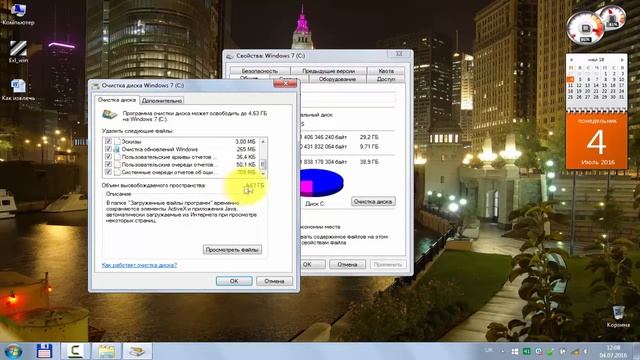The height and width of the screenshot is (360, 640).
Task: Open the Корзина recycle bin icon
Action: click(x=618, y=317)
